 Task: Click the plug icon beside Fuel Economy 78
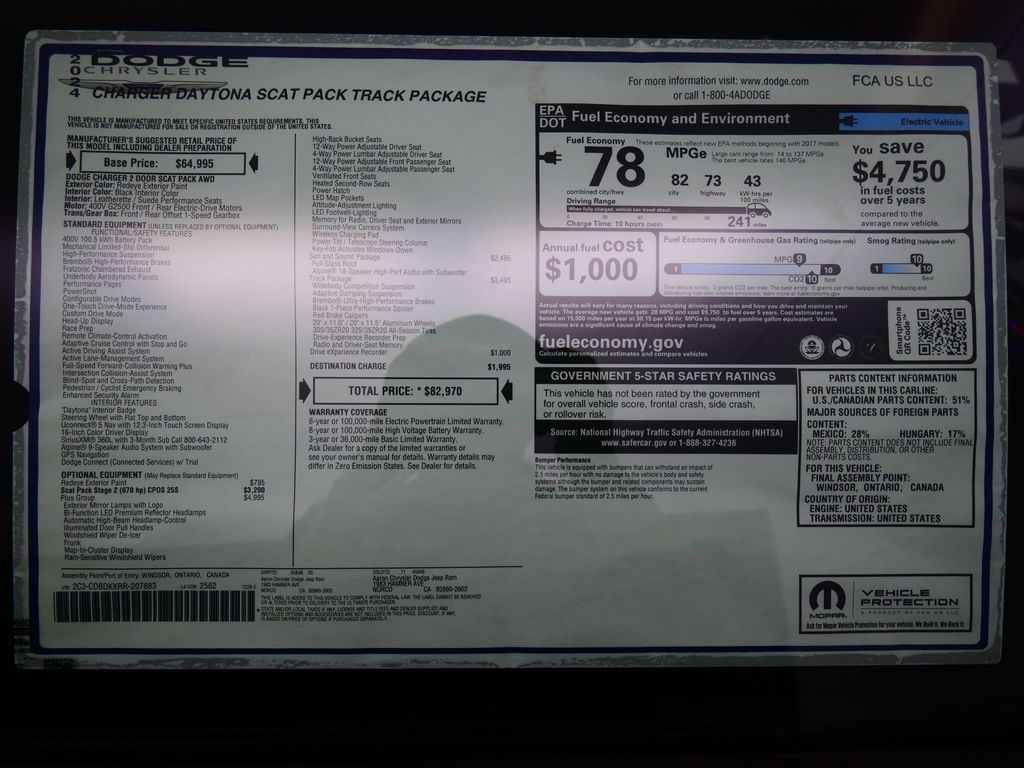click(x=552, y=158)
